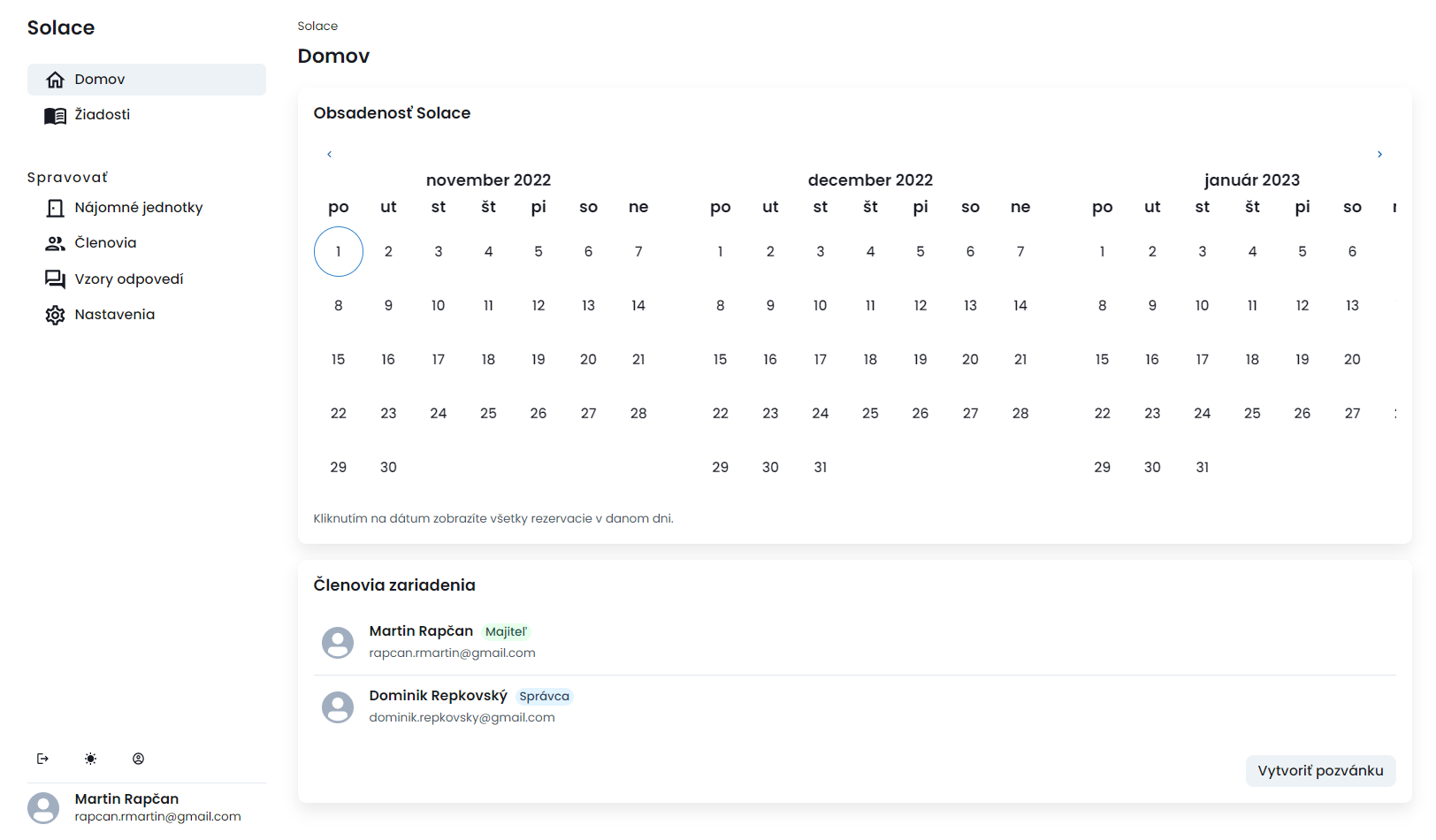Click the Solace breadcrumb link

317,26
